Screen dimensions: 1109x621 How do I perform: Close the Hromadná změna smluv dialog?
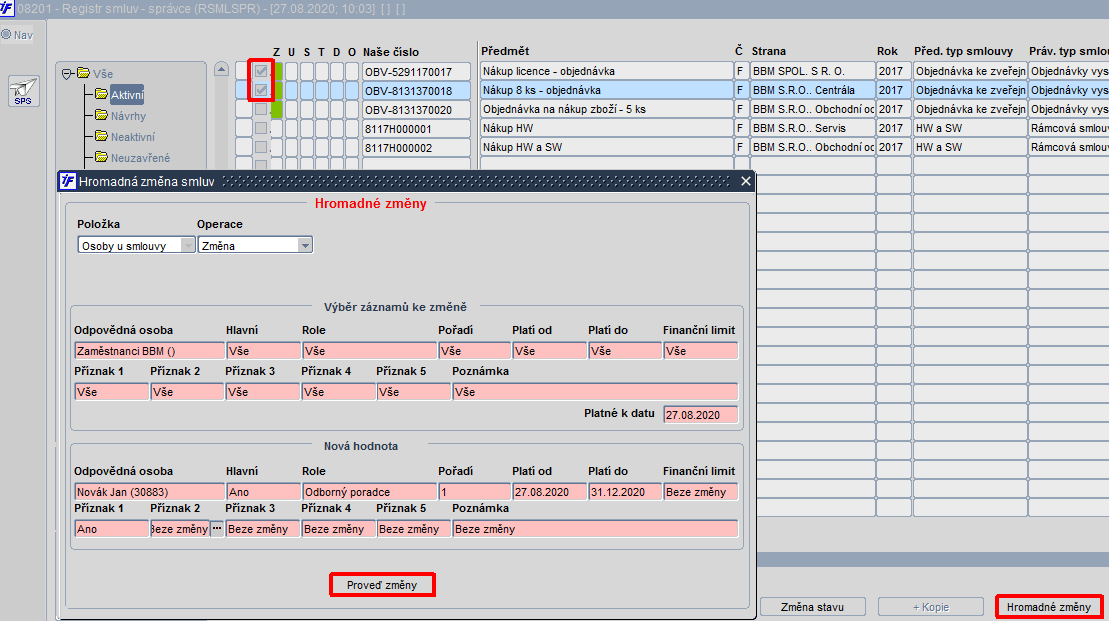[745, 181]
